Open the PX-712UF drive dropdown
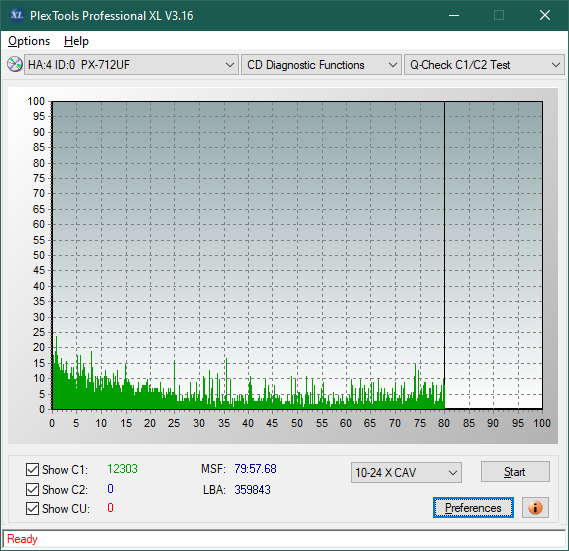Viewport: 569px width, 551px height. [131, 65]
